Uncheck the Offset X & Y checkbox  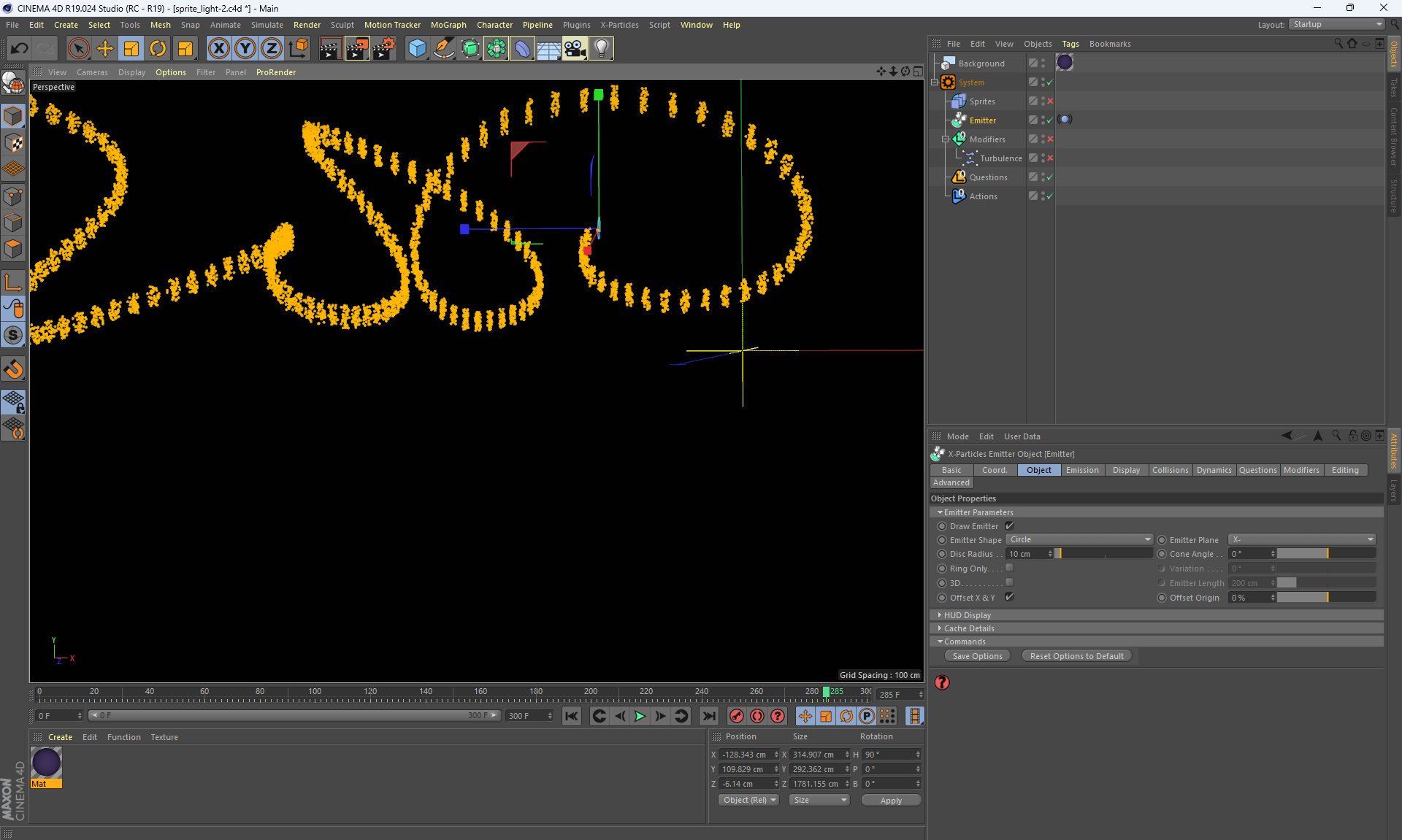click(x=1009, y=597)
